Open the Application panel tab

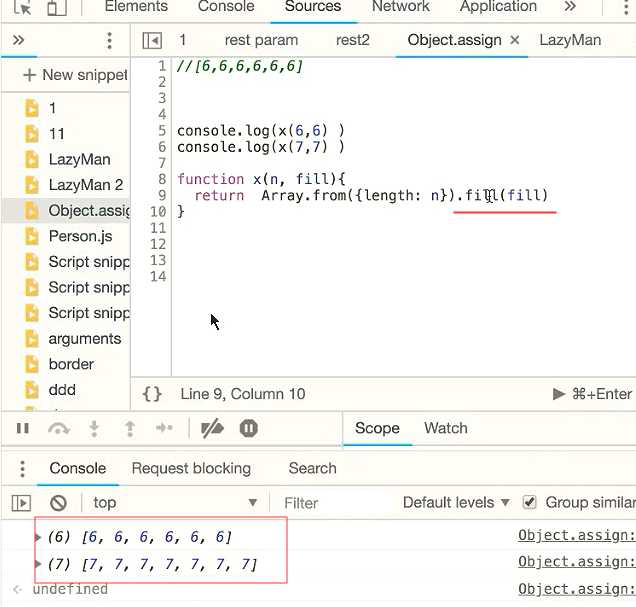point(498,6)
